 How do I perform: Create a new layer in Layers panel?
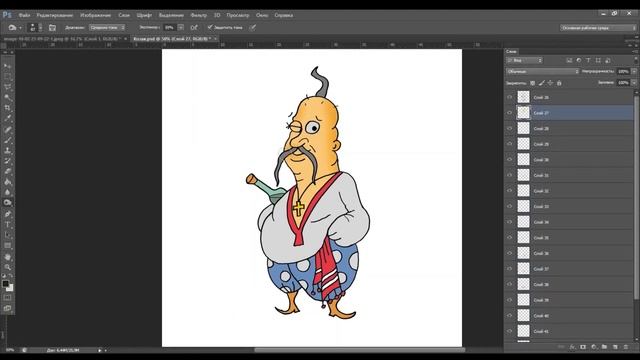(615, 347)
